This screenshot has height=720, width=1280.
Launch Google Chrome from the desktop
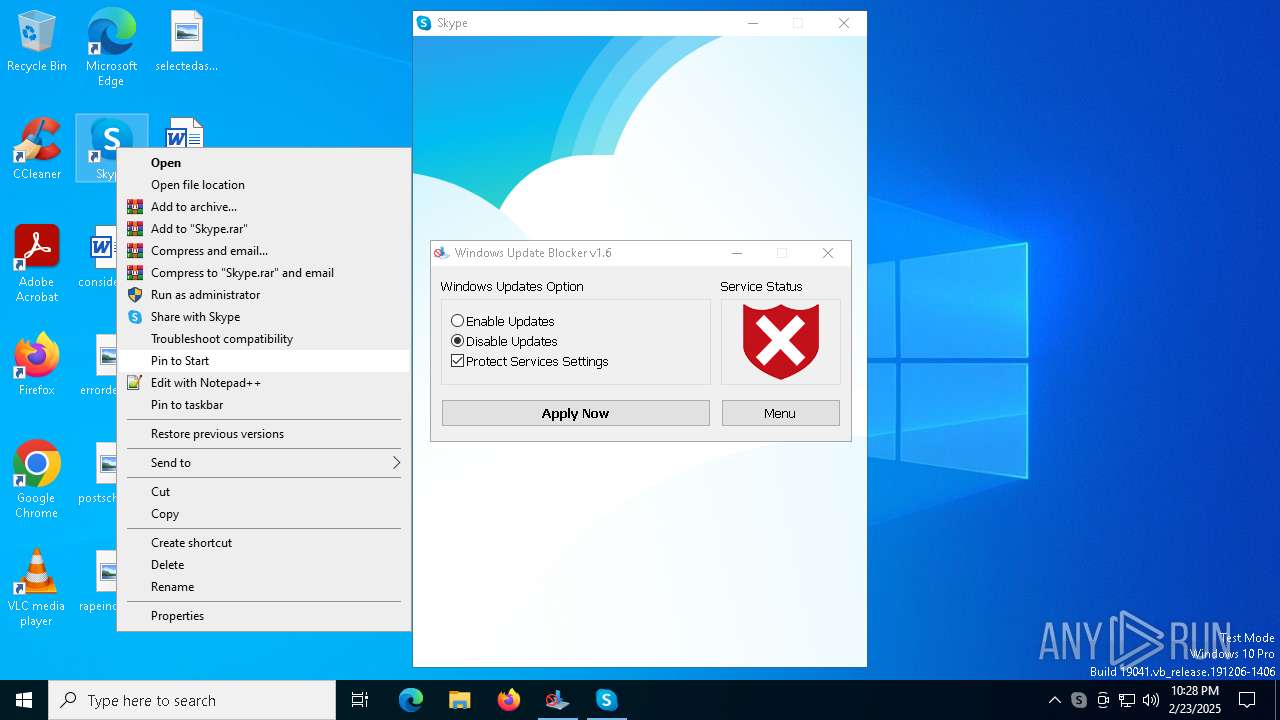[x=37, y=479]
